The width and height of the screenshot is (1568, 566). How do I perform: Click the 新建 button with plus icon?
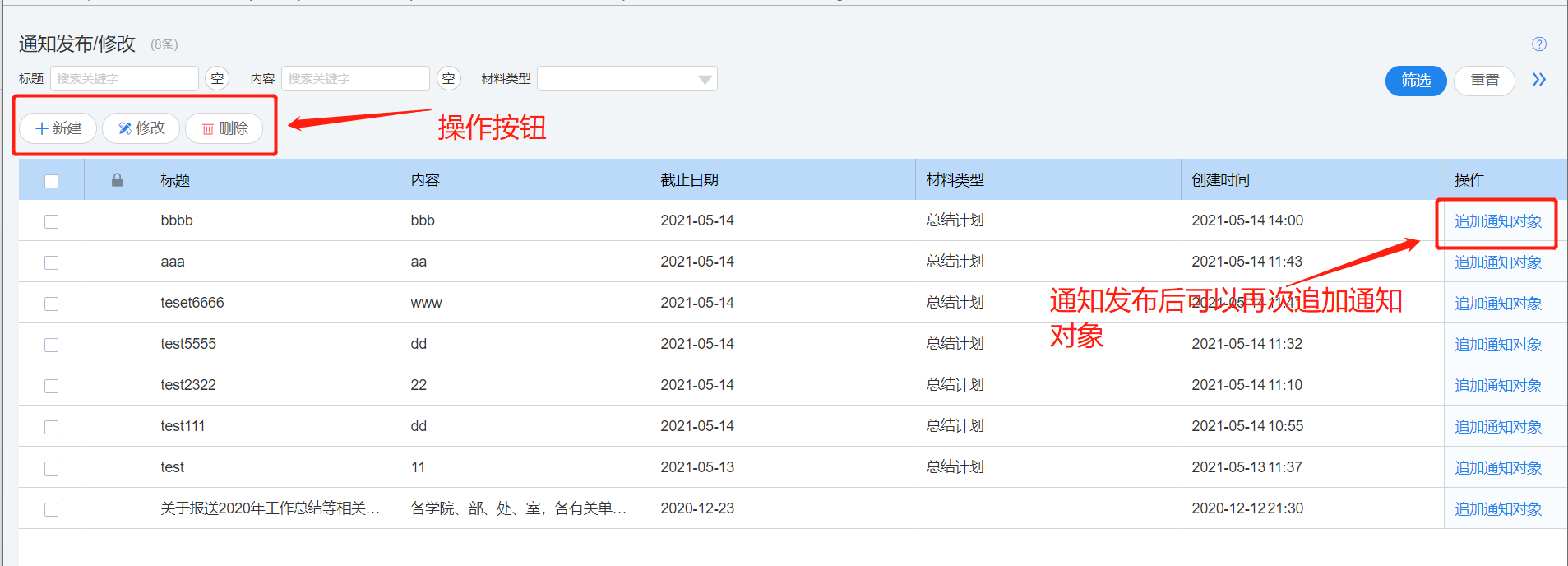(x=58, y=128)
